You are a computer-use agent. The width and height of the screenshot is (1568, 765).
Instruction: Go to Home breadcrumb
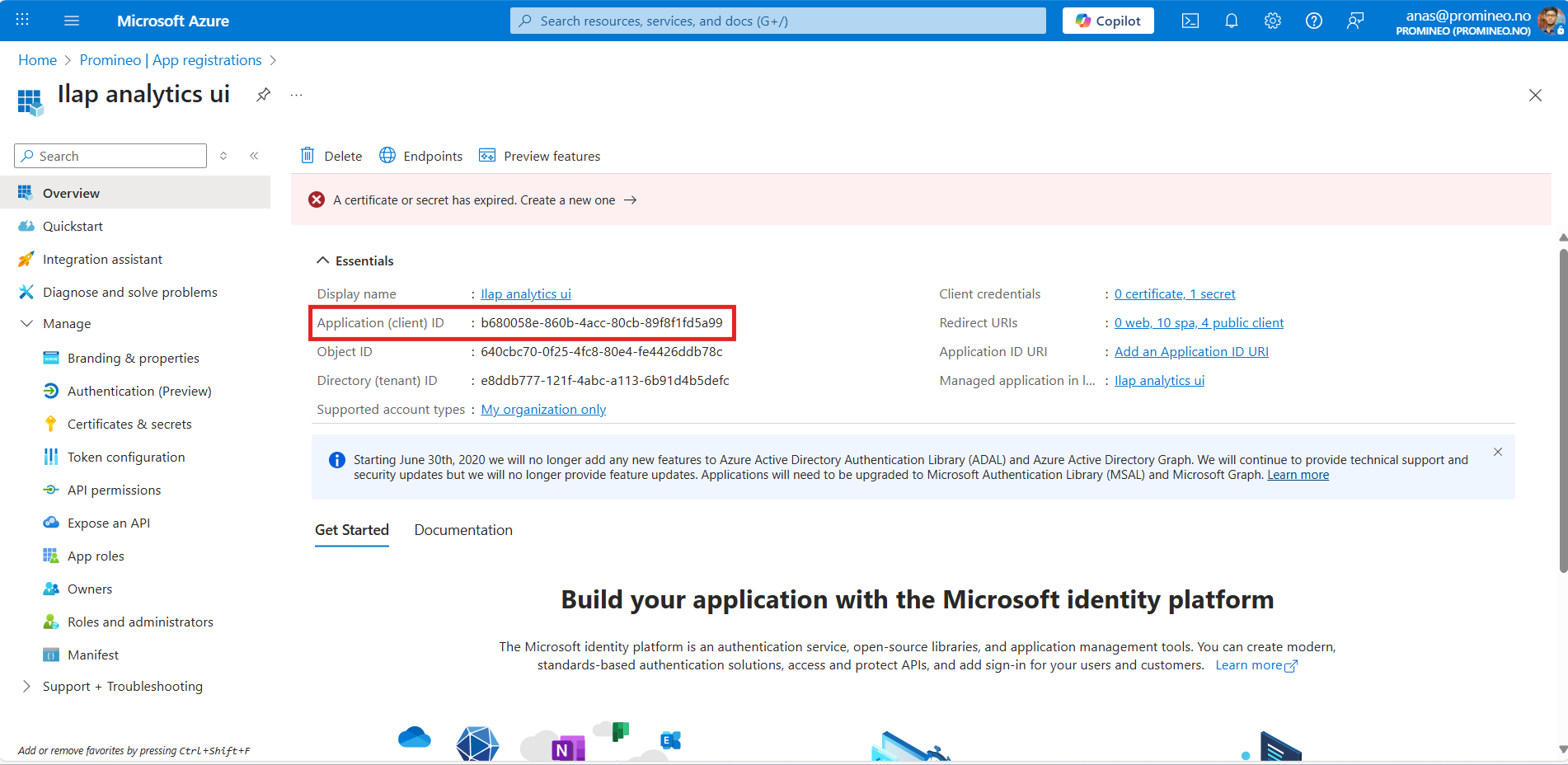pyautogui.click(x=37, y=60)
